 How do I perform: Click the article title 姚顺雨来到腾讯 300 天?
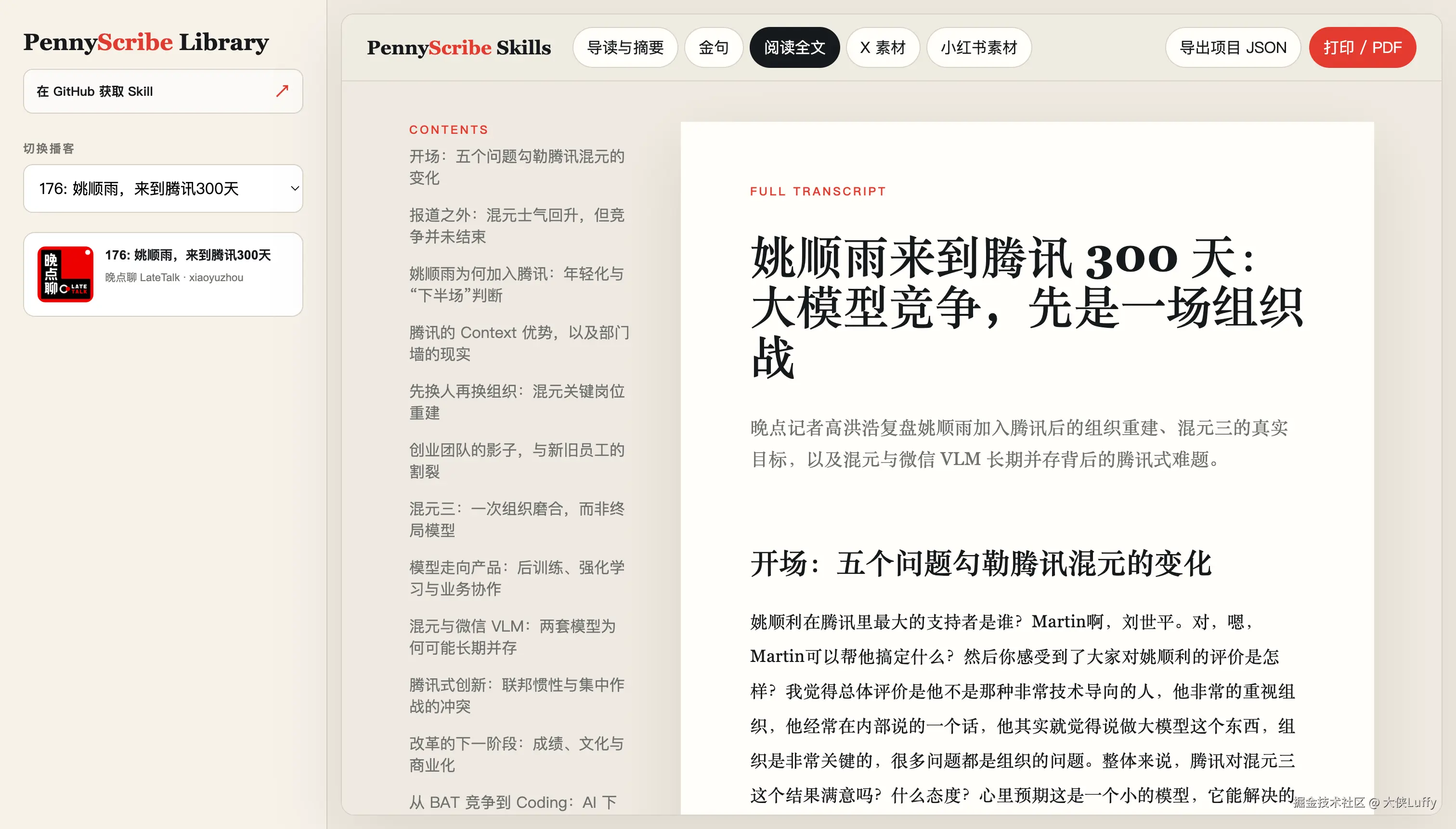tap(1027, 307)
